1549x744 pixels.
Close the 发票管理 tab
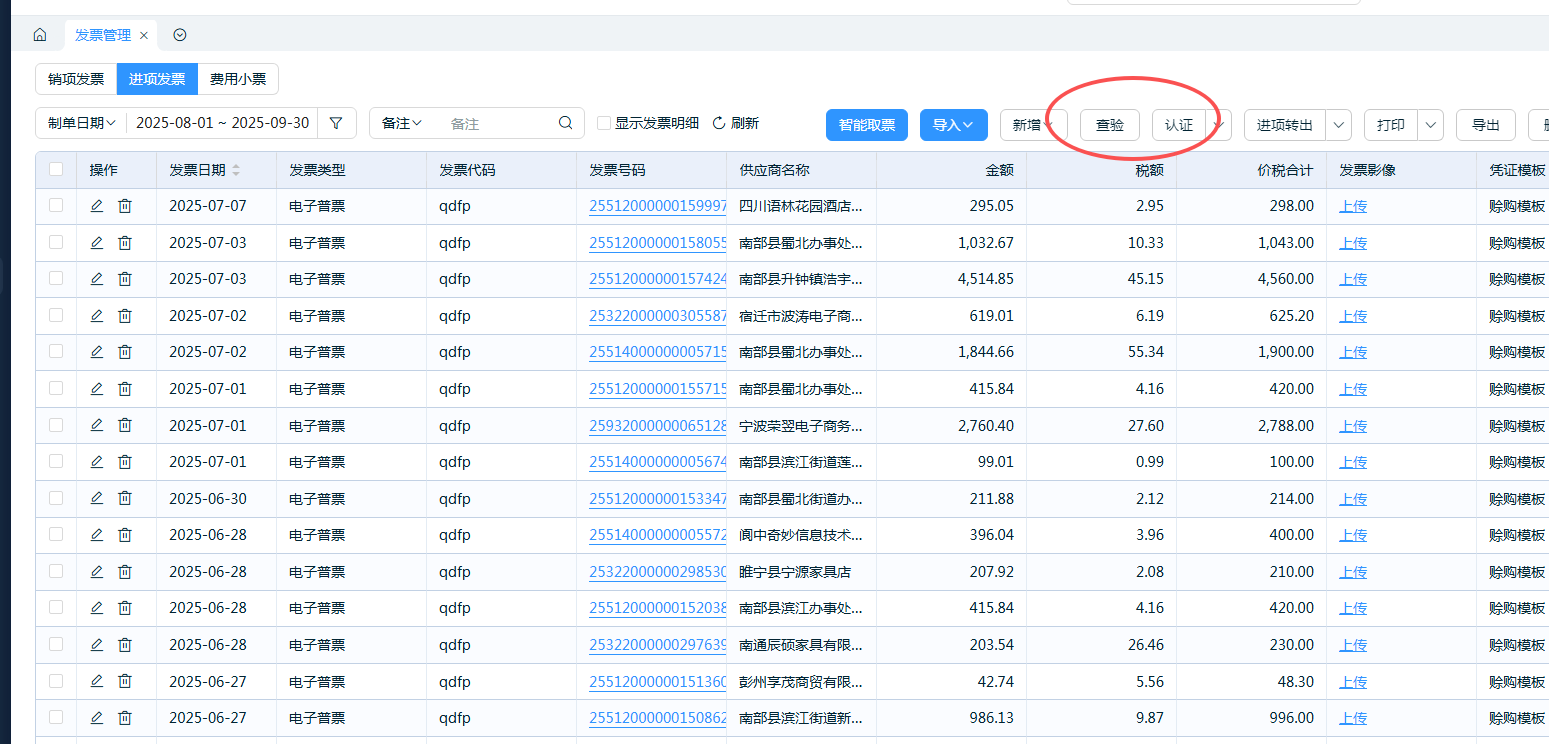click(144, 35)
